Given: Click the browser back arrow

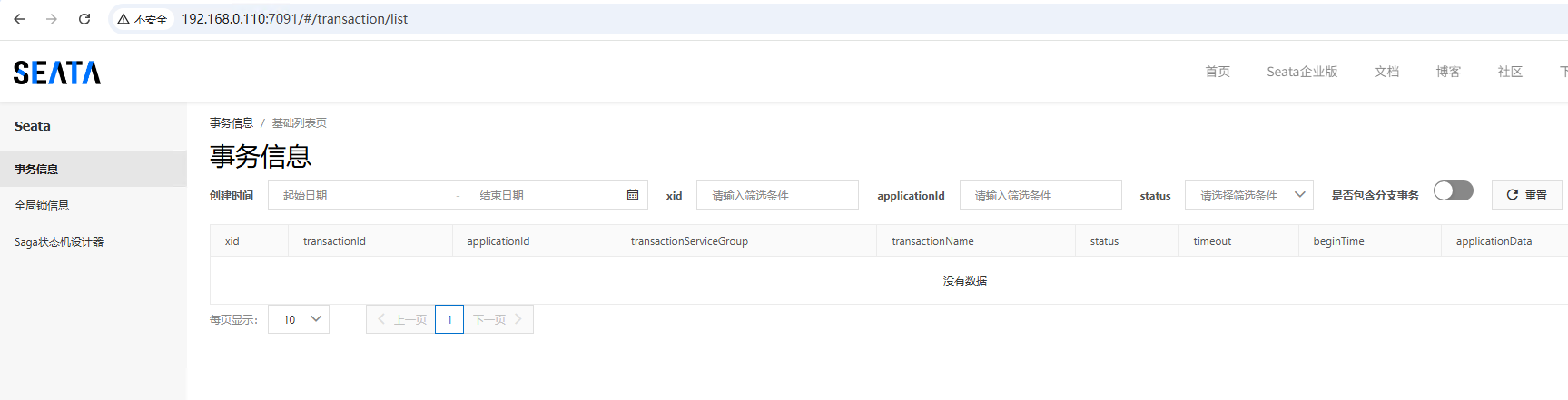Looking at the screenshot, I should point(19,19).
